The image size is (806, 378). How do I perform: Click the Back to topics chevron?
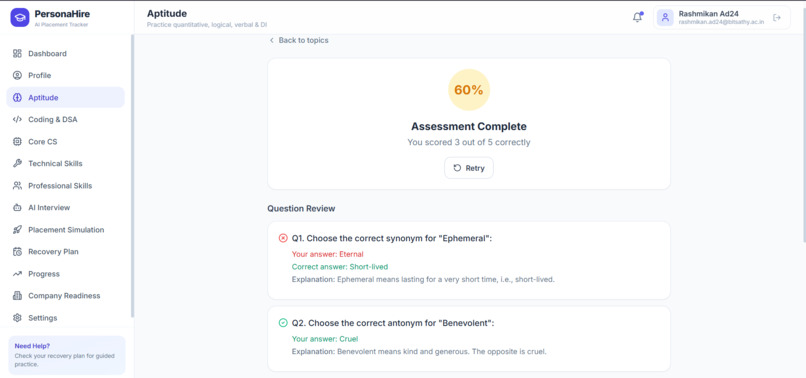[x=271, y=40]
